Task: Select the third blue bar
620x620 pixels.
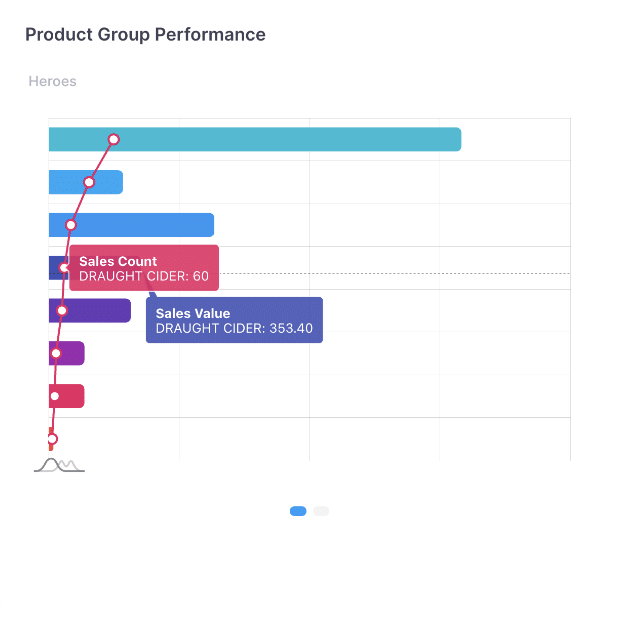Action: point(150,225)
